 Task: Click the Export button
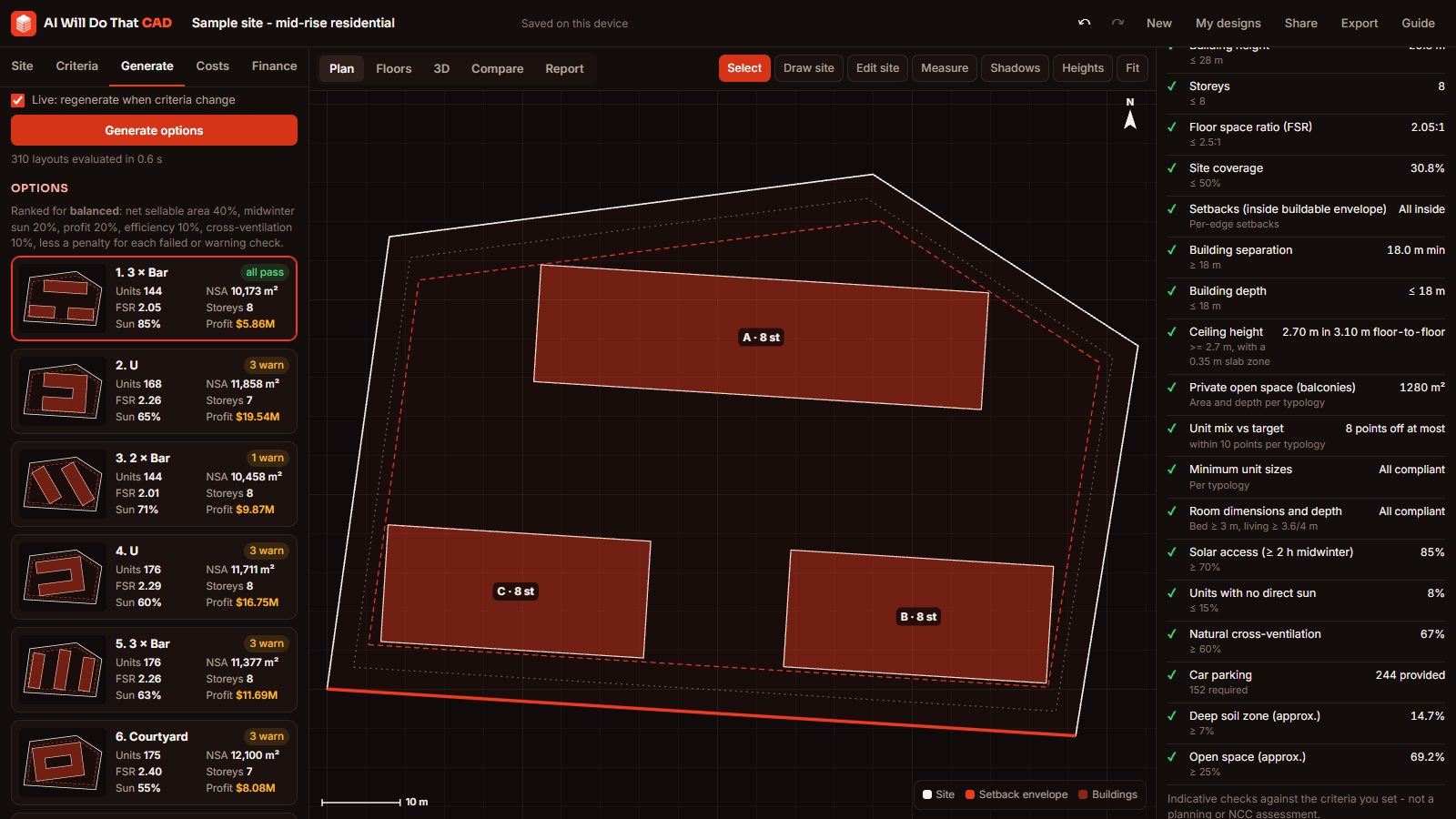tap(1359, 23)
